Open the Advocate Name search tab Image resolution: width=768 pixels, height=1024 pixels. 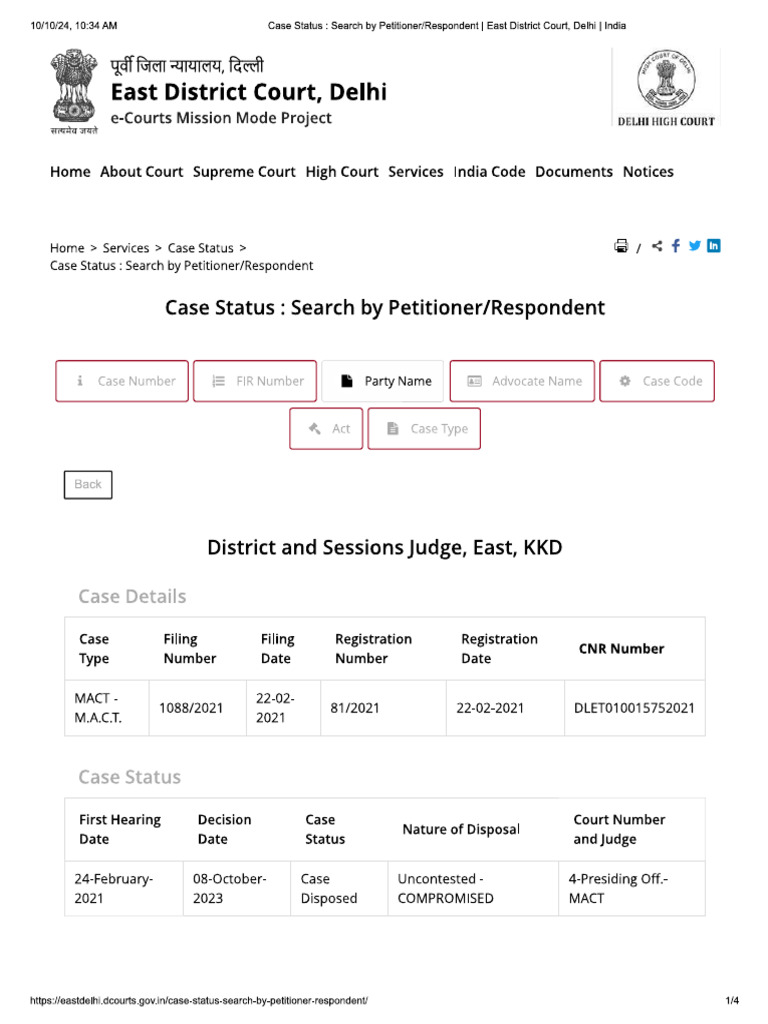pyautogui.click(x=522, y=381)
